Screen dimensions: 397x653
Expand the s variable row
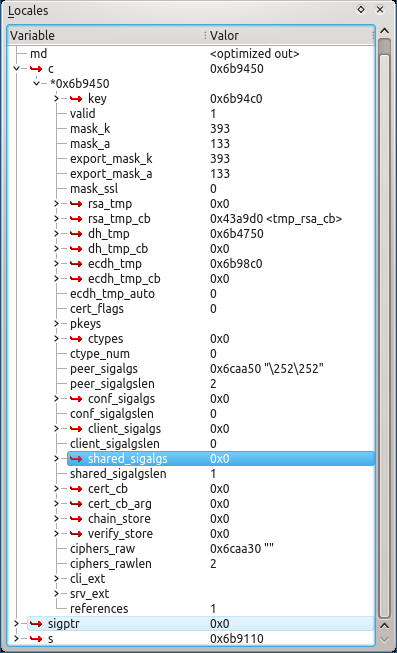pyautogui.click(x=17, y=638)
